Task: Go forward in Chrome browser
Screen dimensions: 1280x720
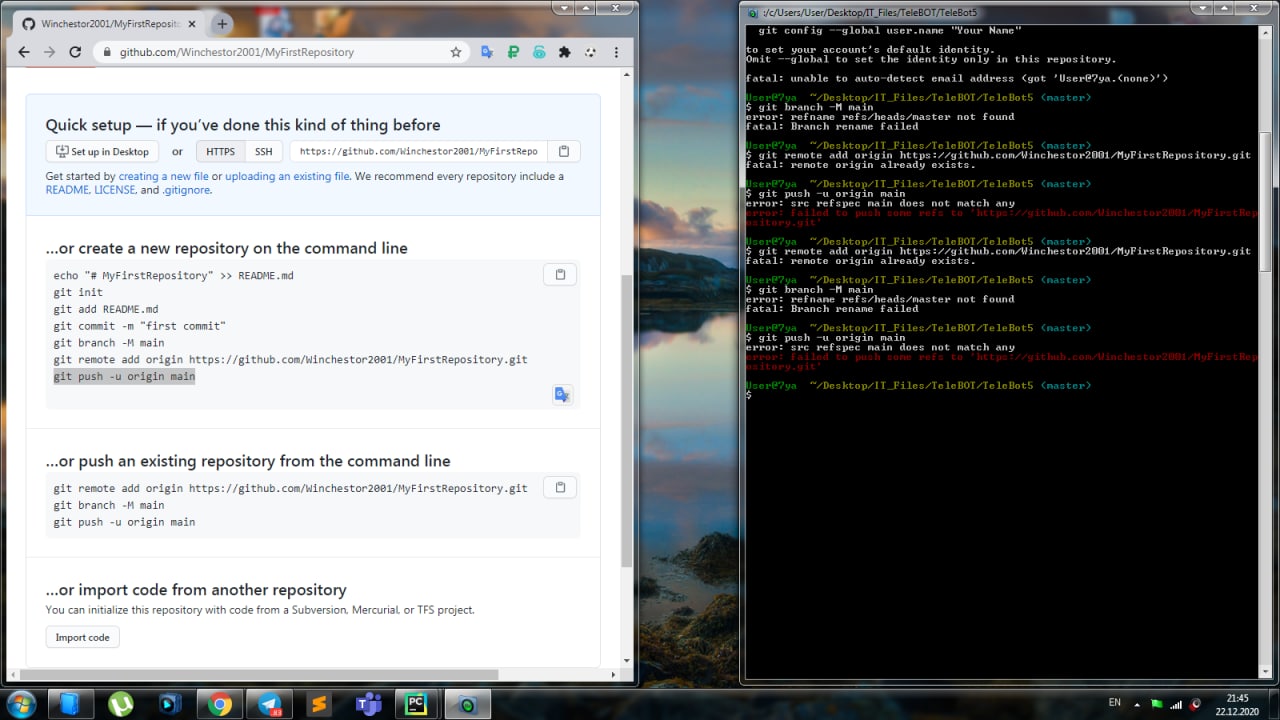Action: tap(49, 52)
